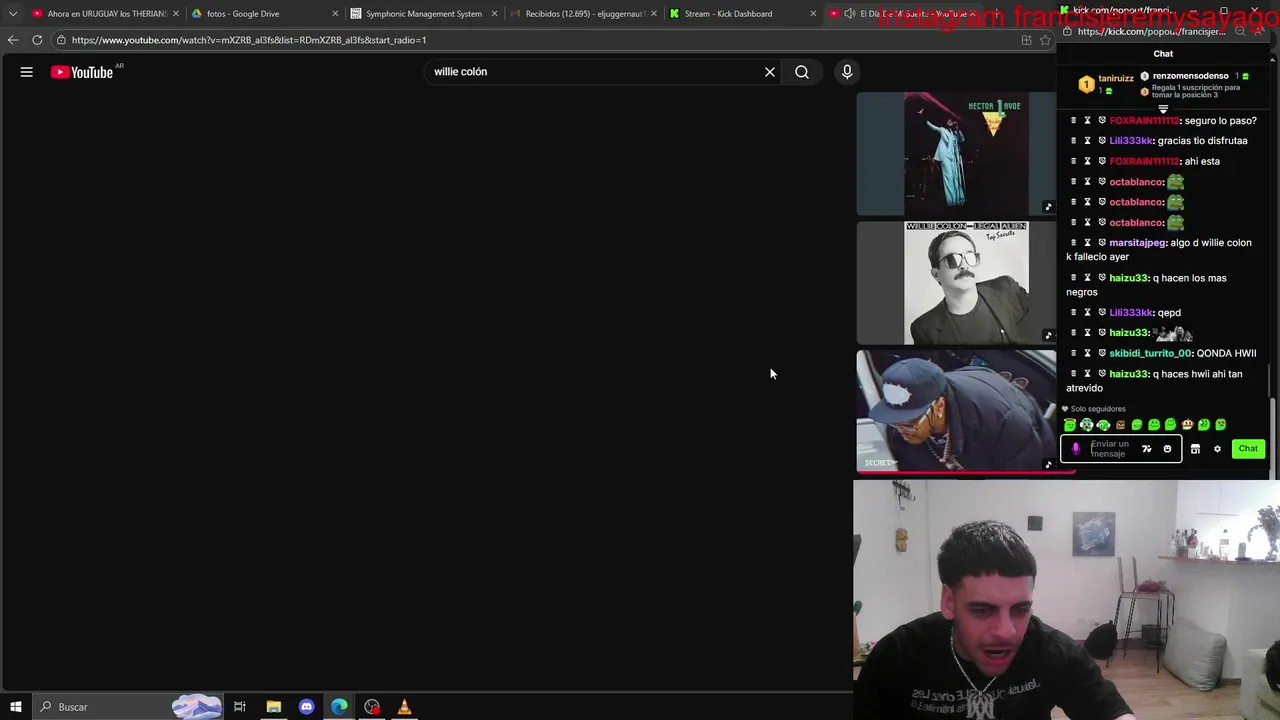Switch to 'Stream - Kick Dashboard' tab
The width and height of the screenshot is (1280, 720).
[x=742, y=14]
